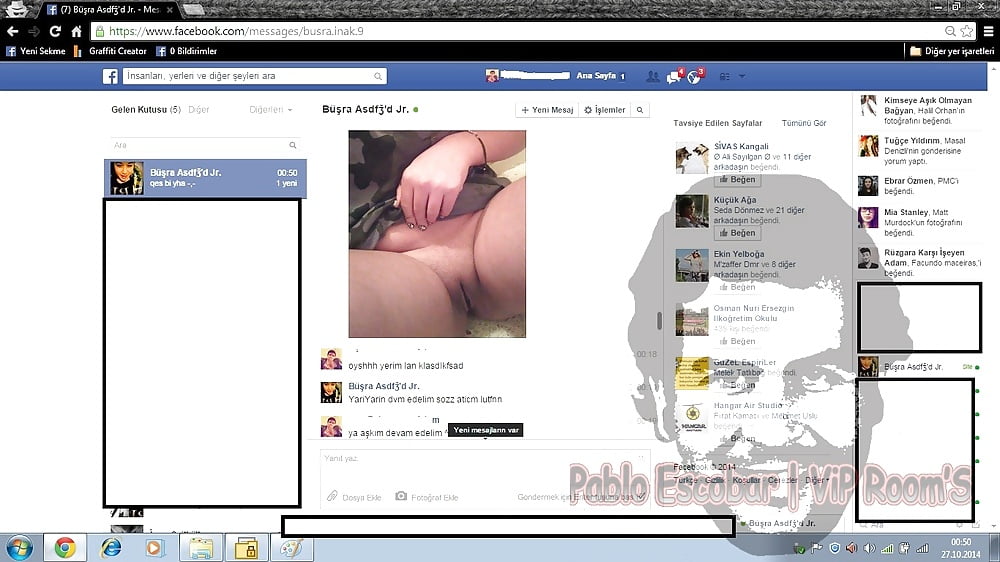
Task: Bookmark this page with the star icon
Action: (966, 31)
